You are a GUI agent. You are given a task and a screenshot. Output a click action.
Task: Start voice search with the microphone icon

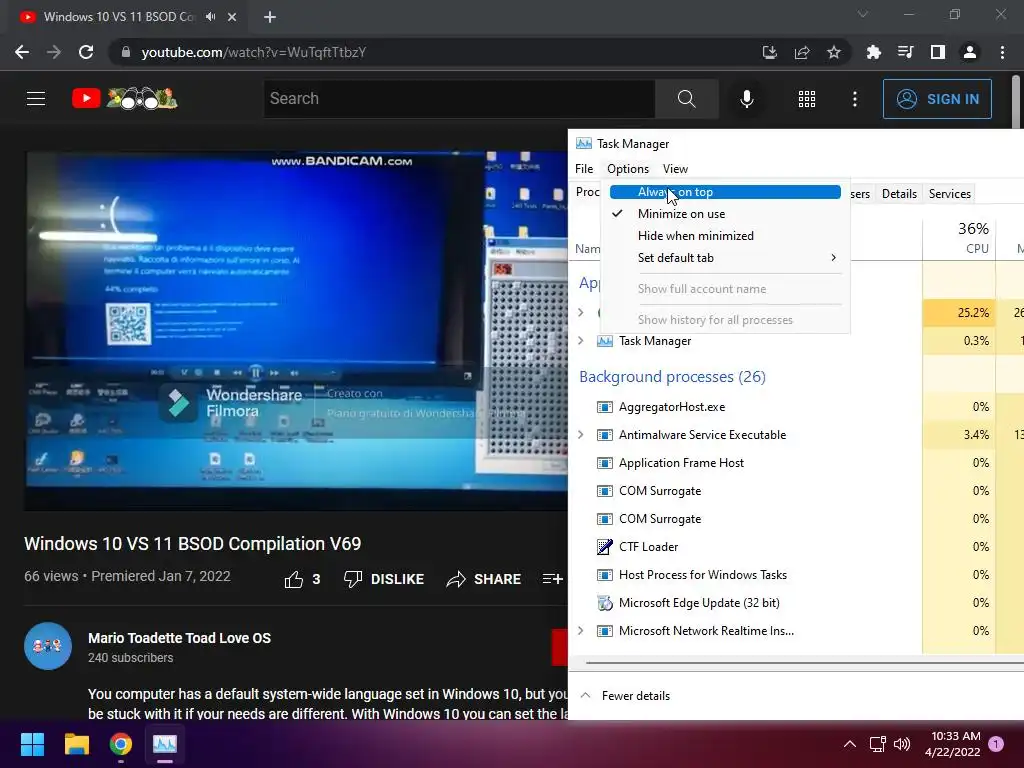click(747, 99)
